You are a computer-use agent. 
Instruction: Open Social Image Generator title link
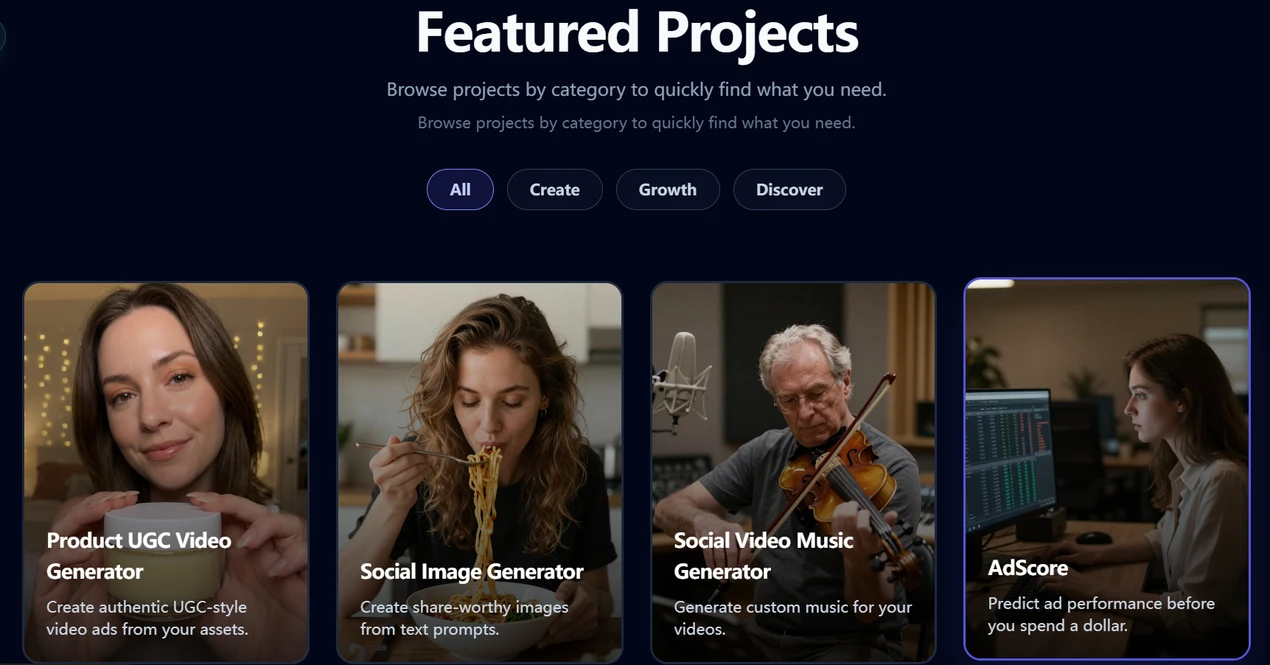point(472,571)
